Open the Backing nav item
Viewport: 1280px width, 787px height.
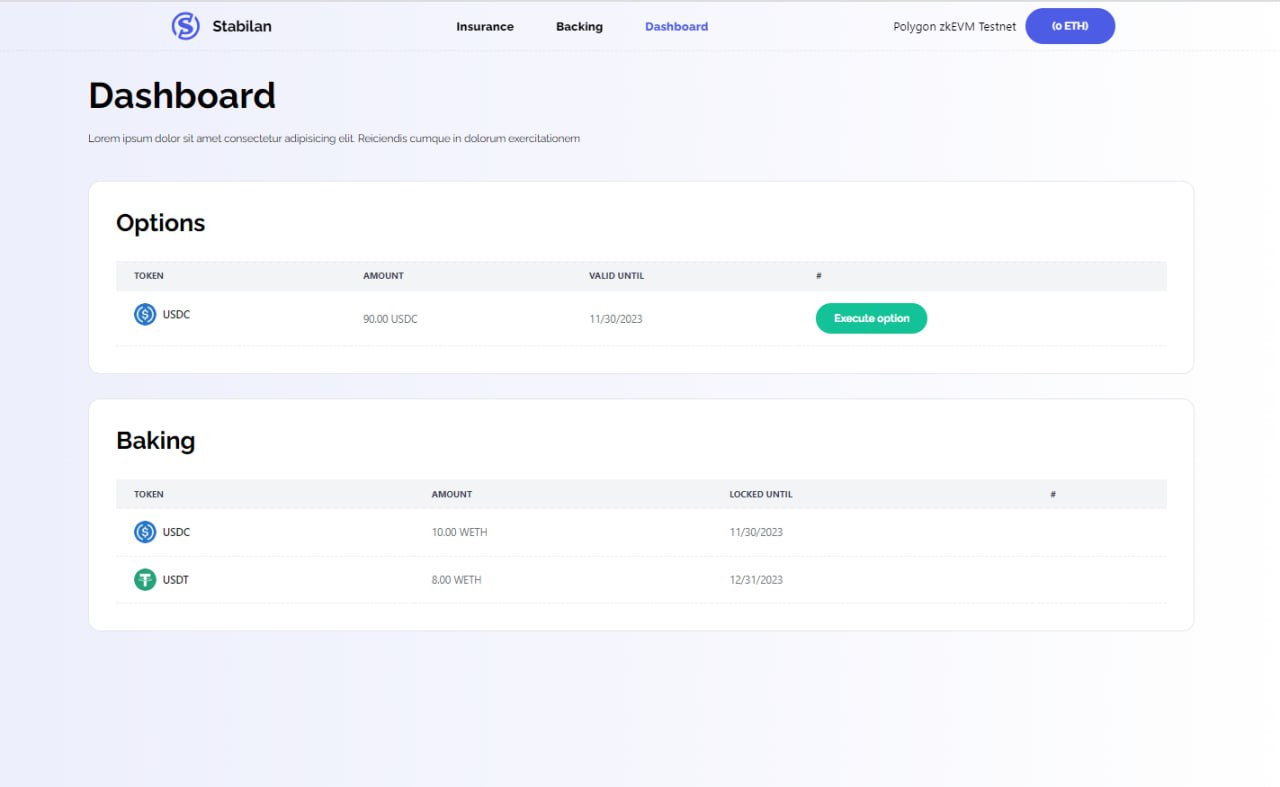[x=579, y=27]
